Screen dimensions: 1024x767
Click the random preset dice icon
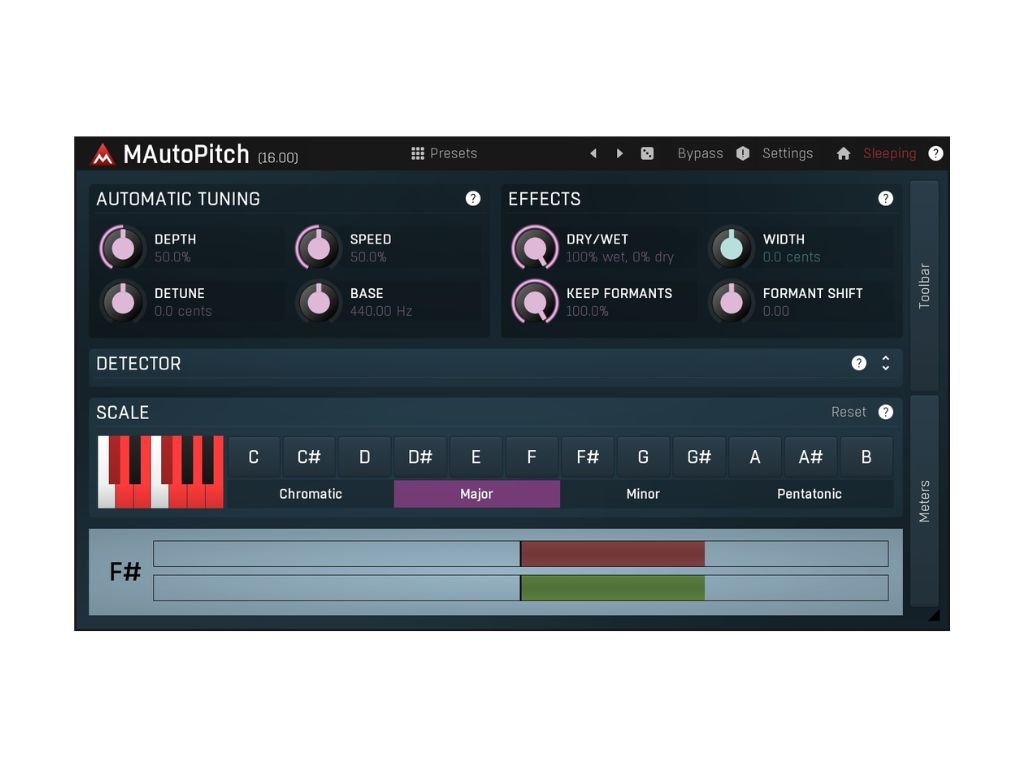647,154
